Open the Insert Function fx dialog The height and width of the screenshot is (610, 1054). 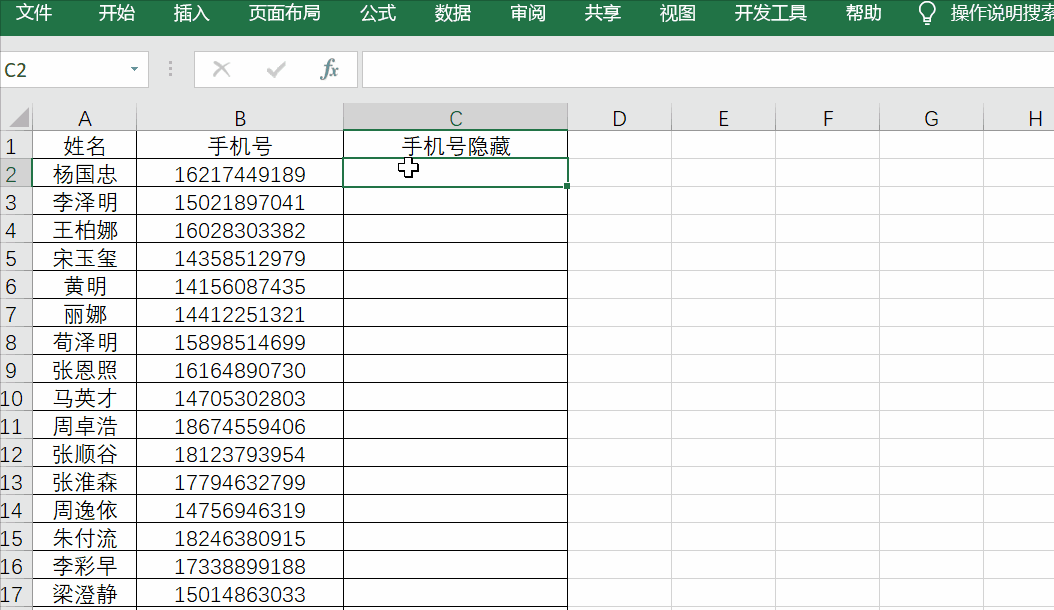[x=329, y=69]
